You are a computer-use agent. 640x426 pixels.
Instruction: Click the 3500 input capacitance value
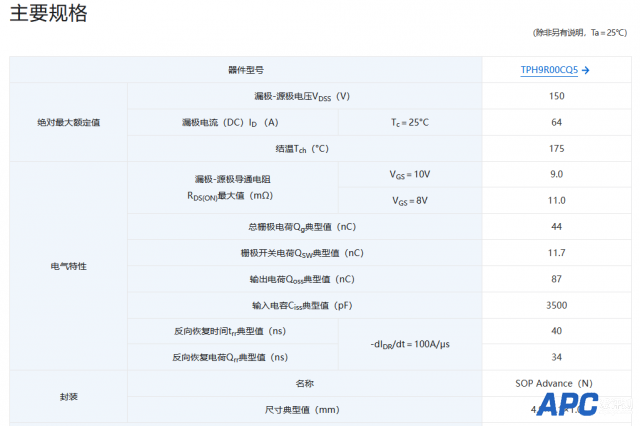(556, 305)
